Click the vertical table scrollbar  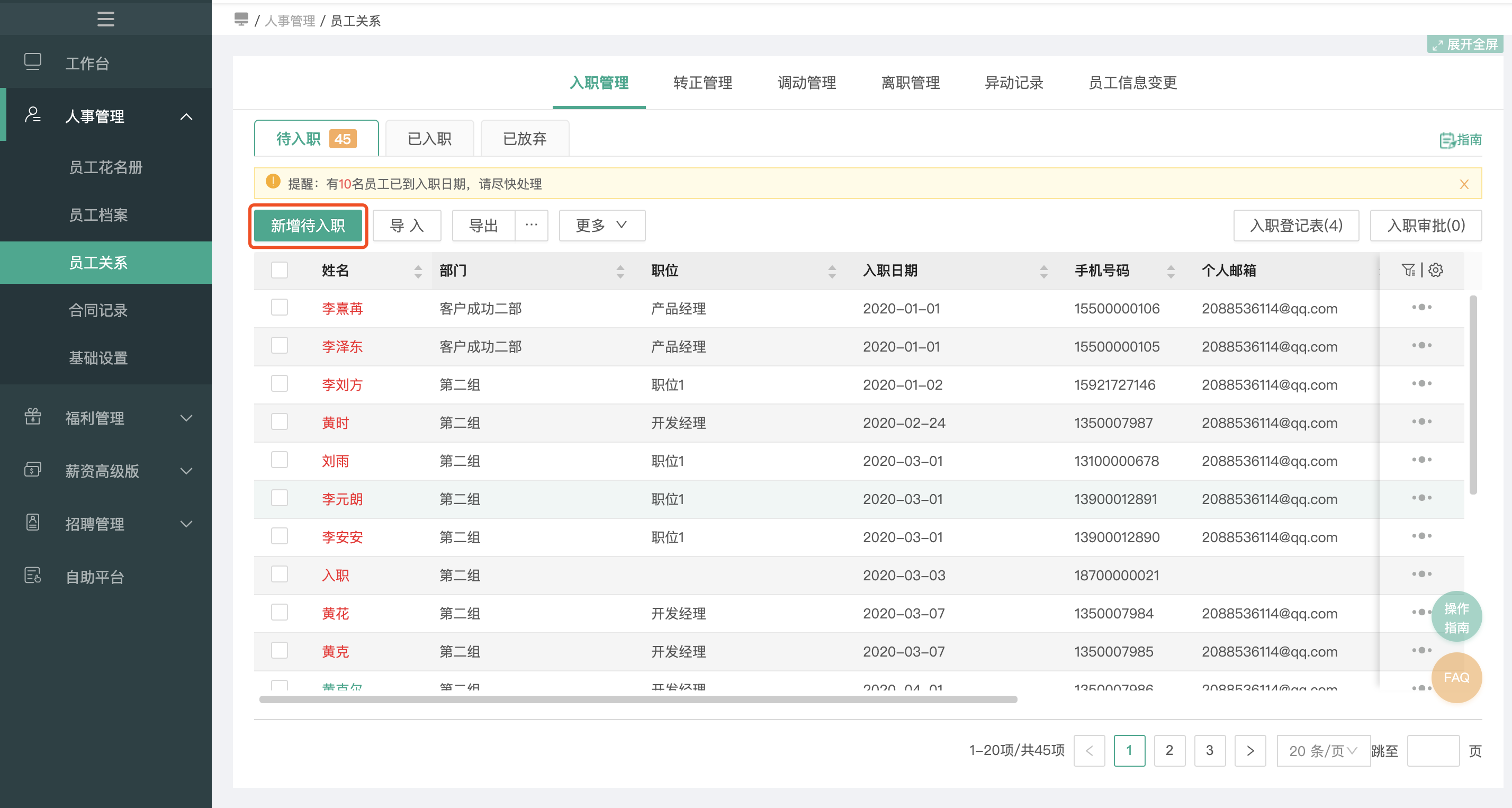point(1473,394)
